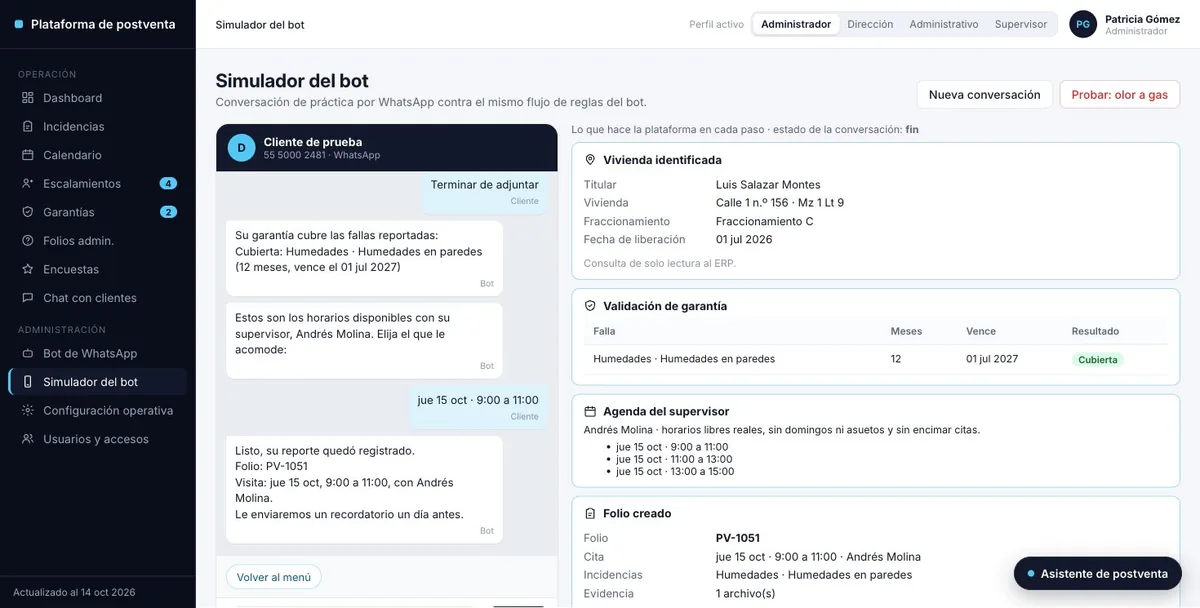Click the Simulador del bot breadcrumb in header

(260, 24)
